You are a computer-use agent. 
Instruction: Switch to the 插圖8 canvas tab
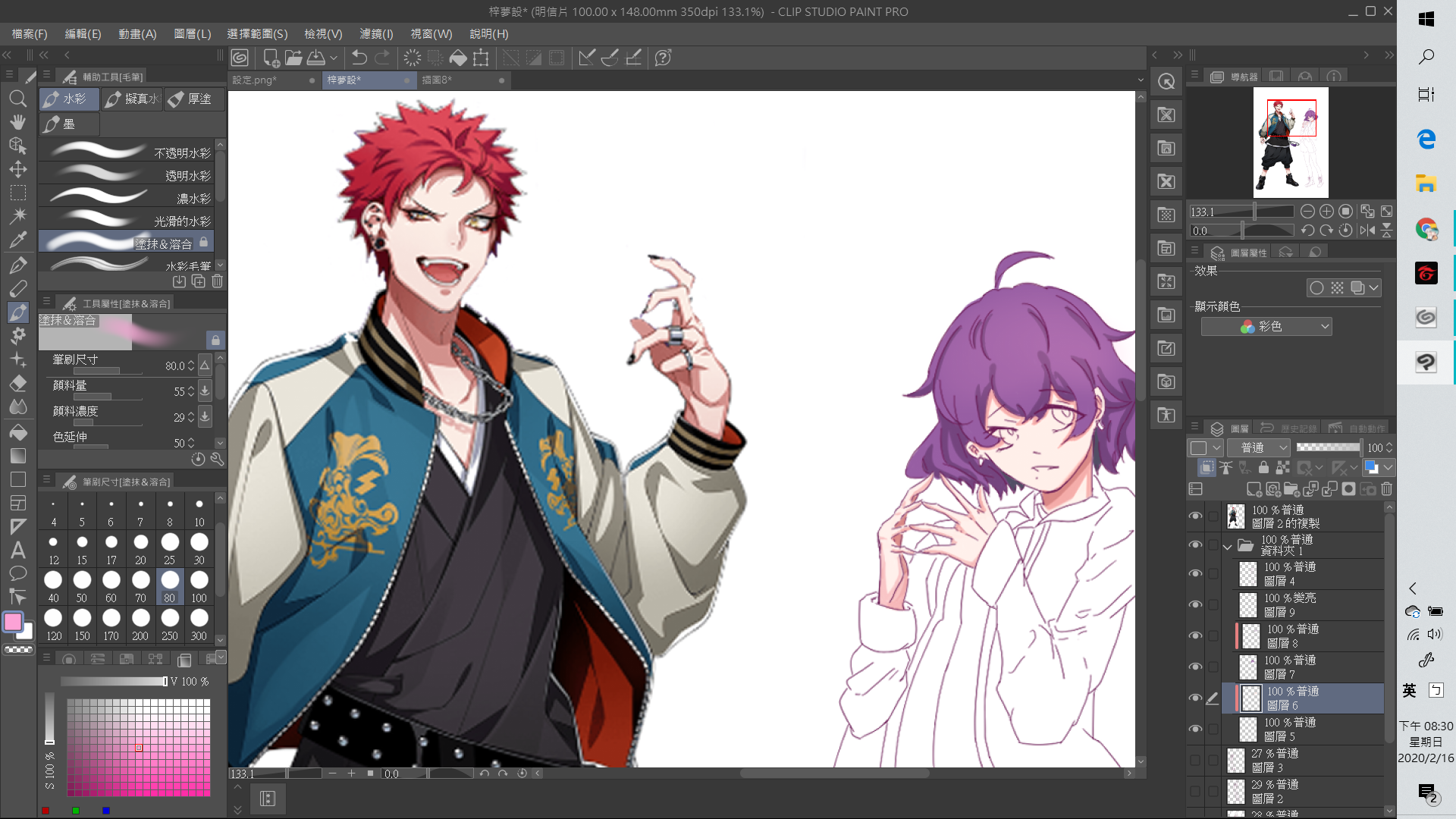(463, 80)
